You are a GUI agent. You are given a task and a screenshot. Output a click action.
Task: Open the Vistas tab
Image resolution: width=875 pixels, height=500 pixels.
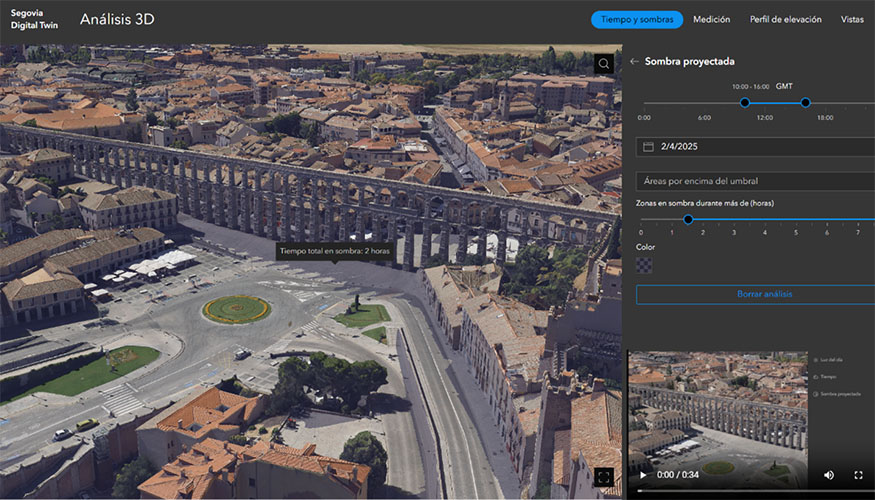tap(852, 19)
